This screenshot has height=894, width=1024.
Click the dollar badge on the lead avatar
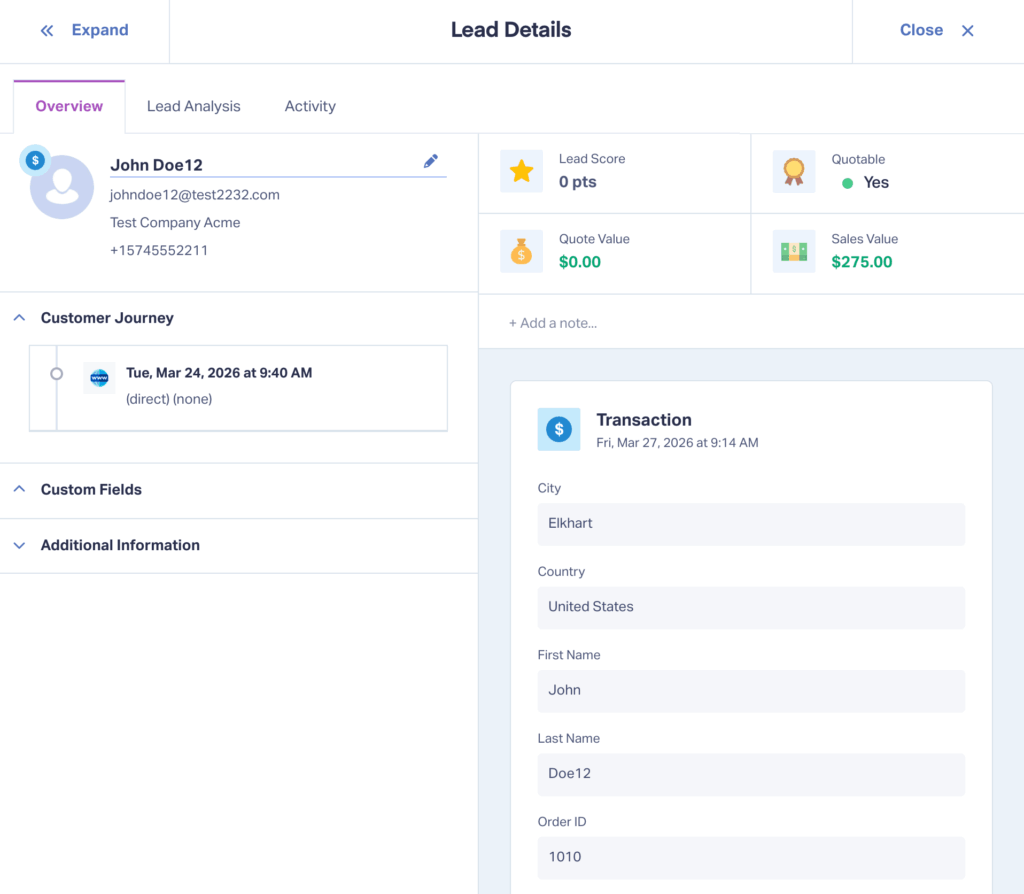pyautogui.click(x=33, y=158)
